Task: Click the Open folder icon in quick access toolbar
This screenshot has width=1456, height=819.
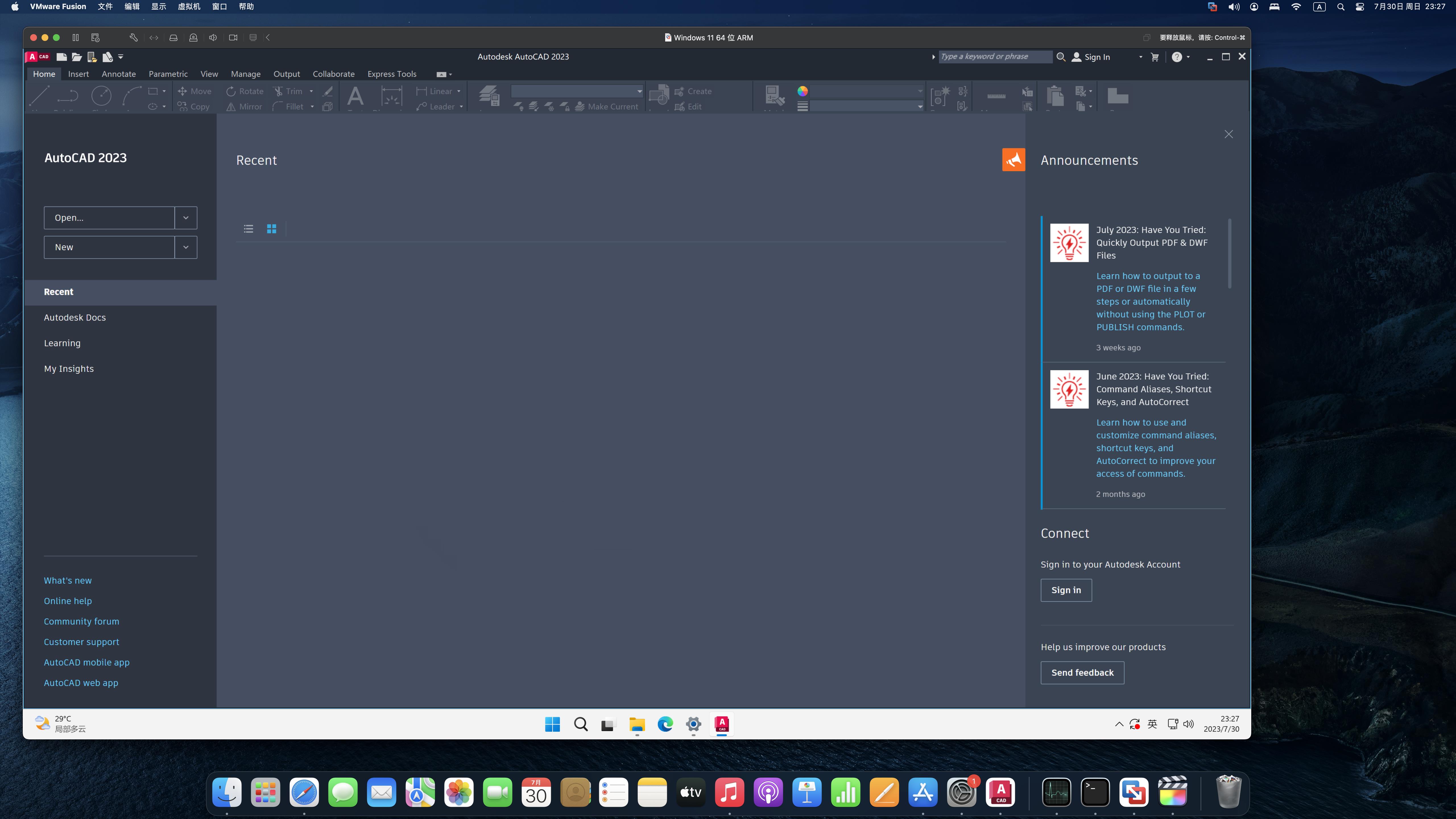Action: [x=77, y=57]
